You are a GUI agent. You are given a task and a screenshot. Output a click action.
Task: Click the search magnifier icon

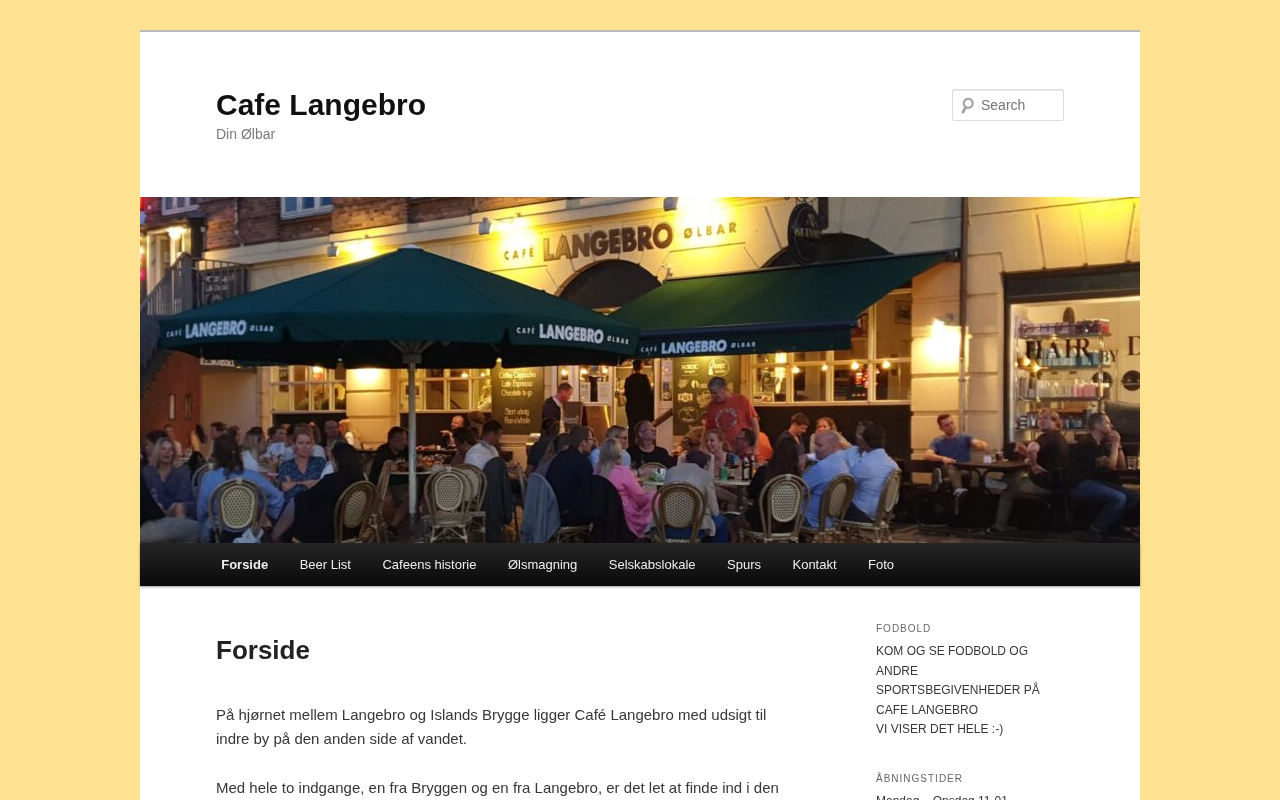tap(967, 105)
